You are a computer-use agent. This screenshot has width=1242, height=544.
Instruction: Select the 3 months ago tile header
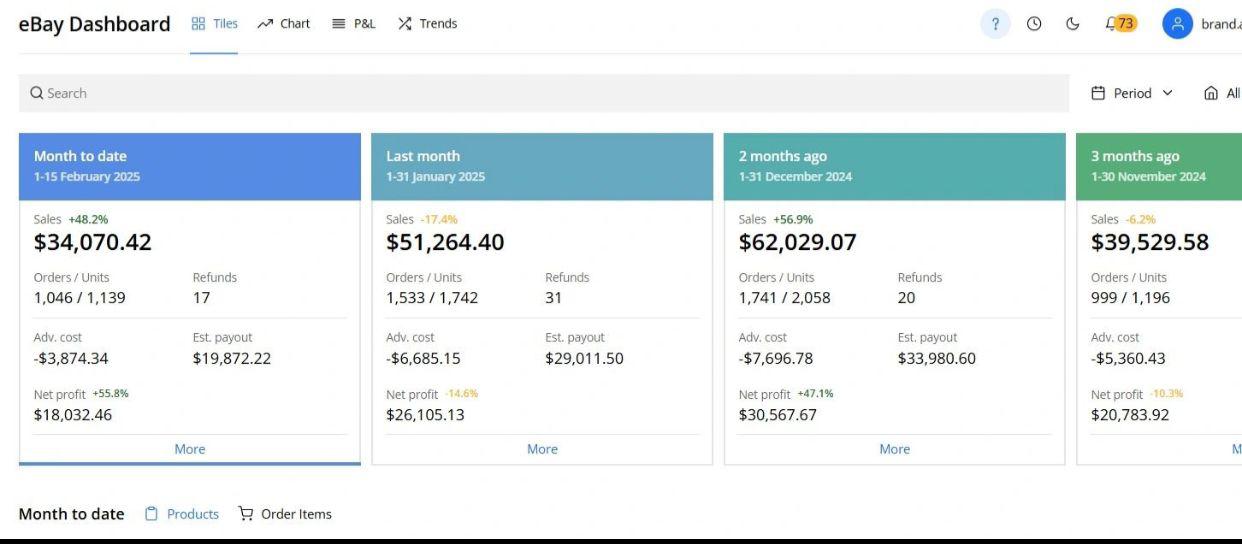click(1159, 167)
